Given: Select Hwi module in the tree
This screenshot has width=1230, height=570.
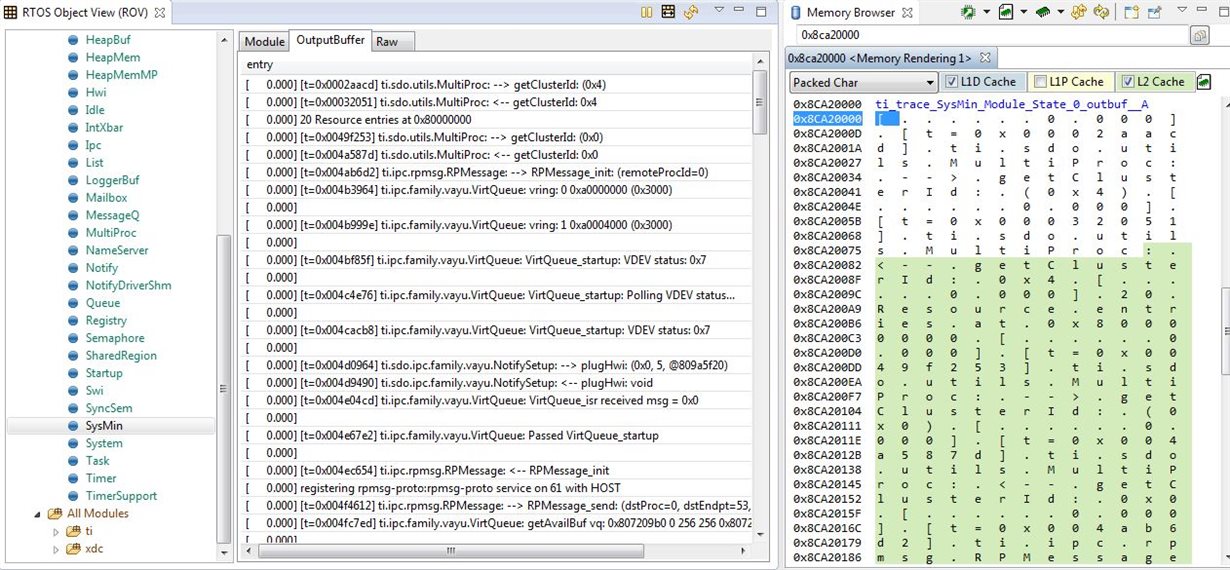Looking at the screenshot, I should point(96,93).
